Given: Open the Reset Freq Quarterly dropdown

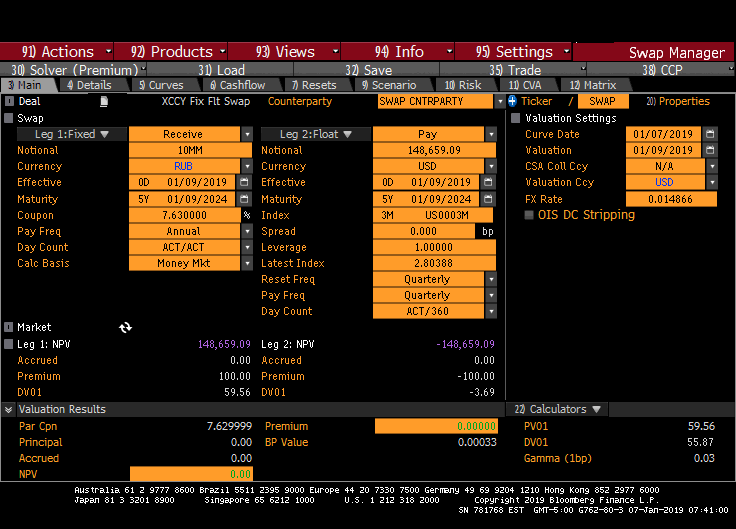Looking at the screenshot, I should tap(491, 279).
